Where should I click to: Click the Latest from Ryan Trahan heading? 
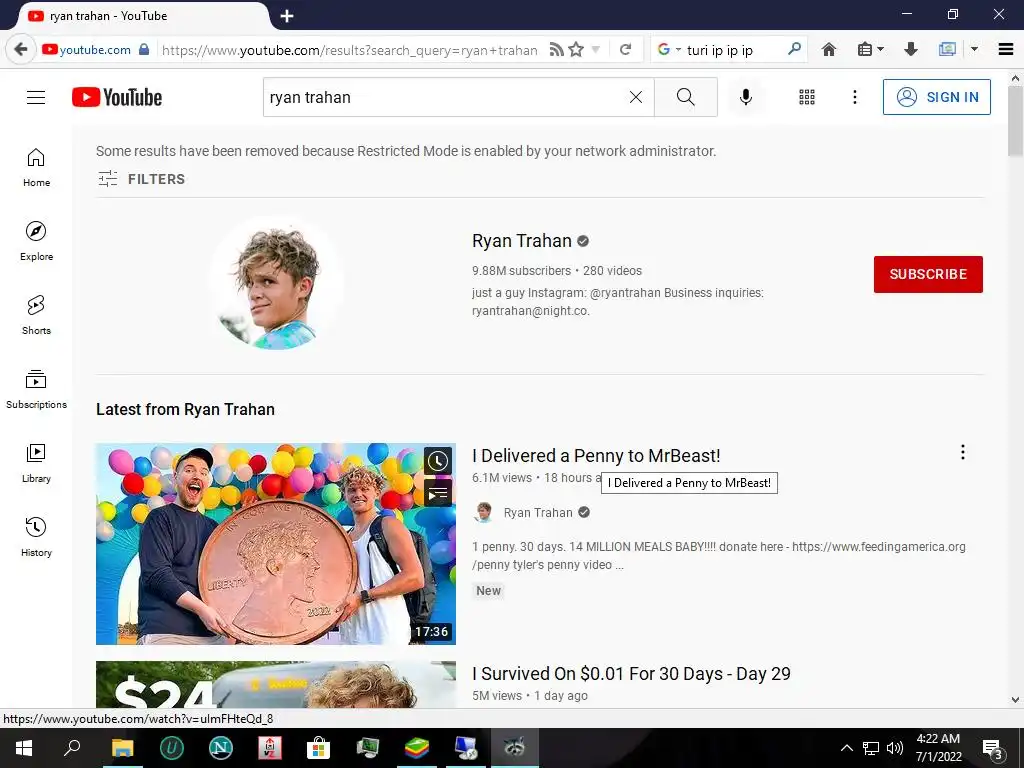[185, 409]
